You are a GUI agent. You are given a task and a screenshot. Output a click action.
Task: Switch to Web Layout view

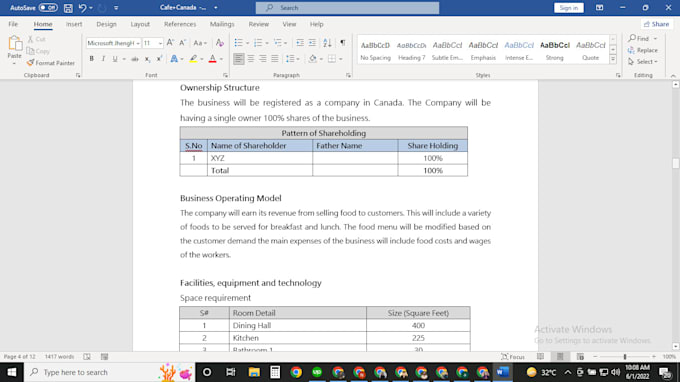click(x=580, y=356)
